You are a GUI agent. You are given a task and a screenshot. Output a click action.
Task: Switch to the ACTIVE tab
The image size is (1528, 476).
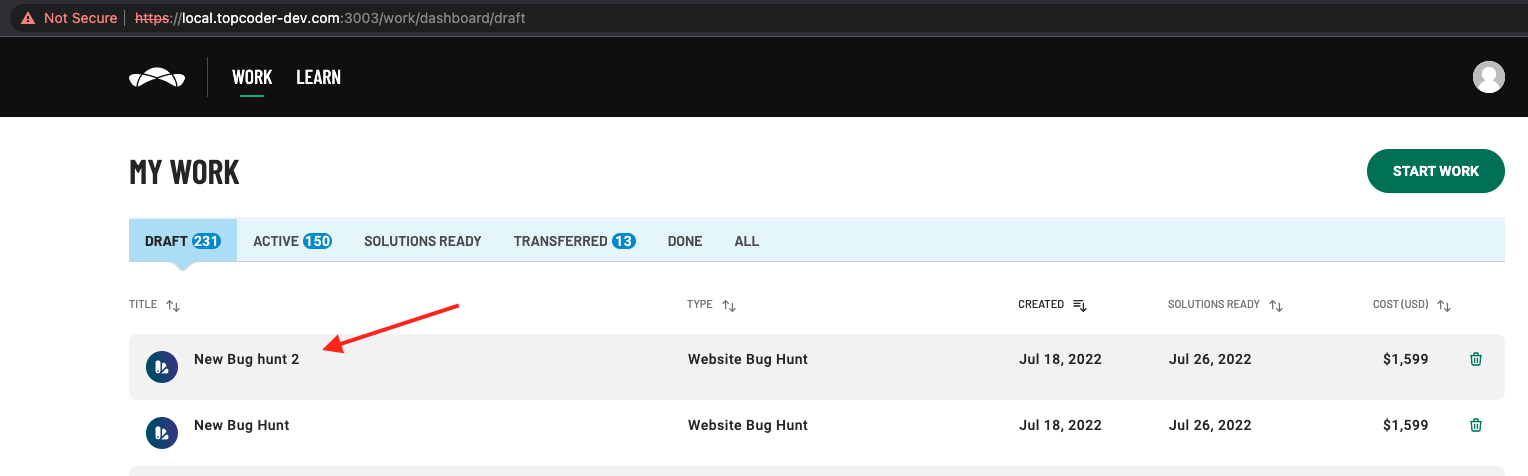coord(292,241)
